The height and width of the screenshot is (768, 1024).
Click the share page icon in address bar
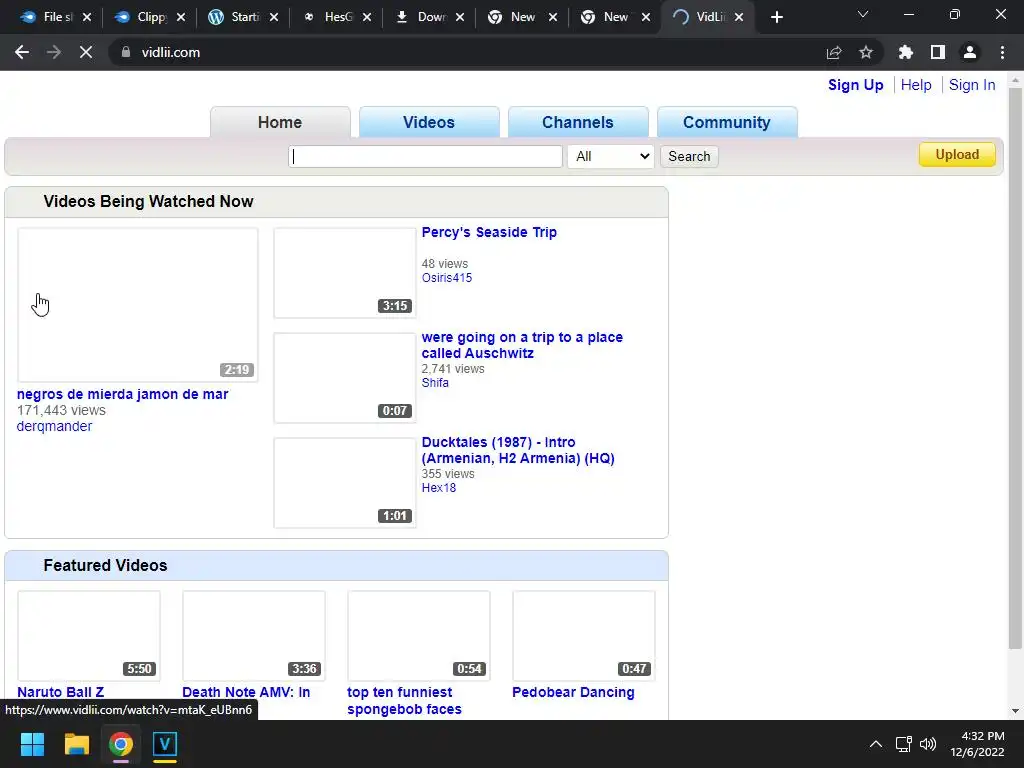(834, 52)
